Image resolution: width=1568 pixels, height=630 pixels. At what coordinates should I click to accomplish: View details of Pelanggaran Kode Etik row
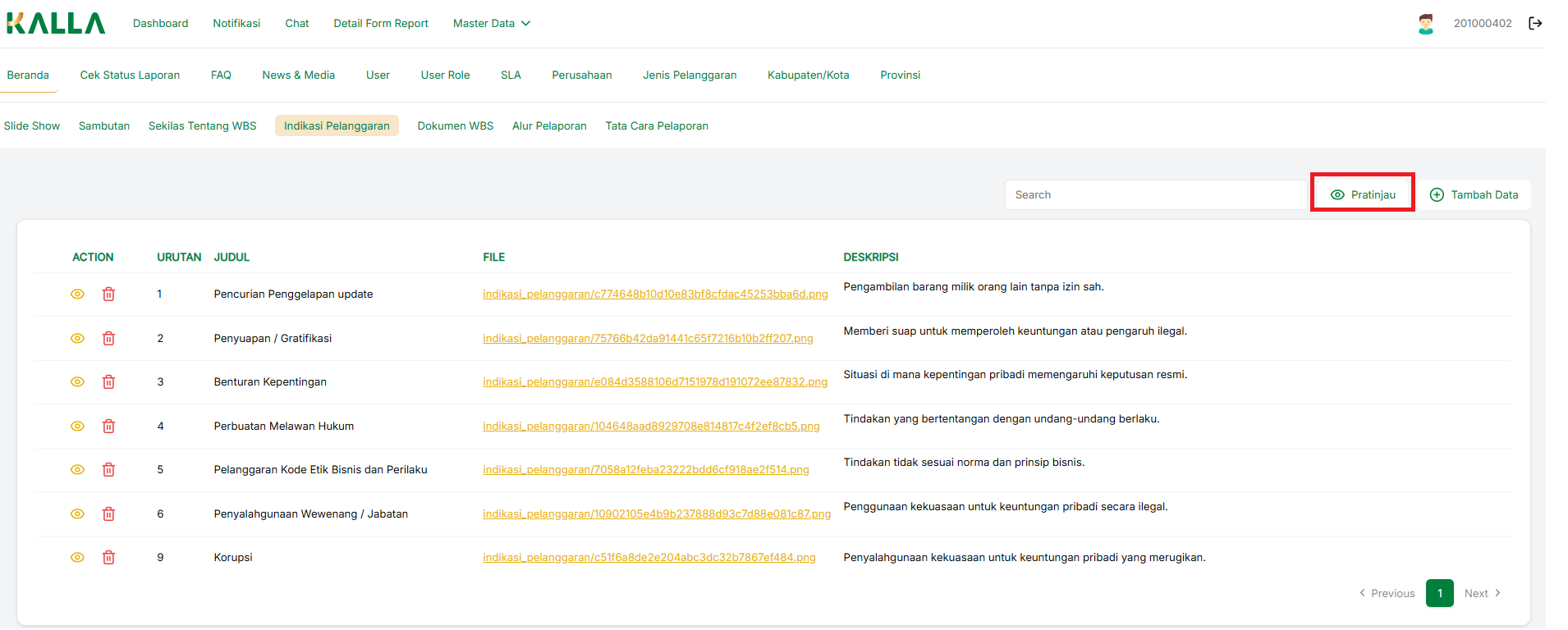coord(77,470)
